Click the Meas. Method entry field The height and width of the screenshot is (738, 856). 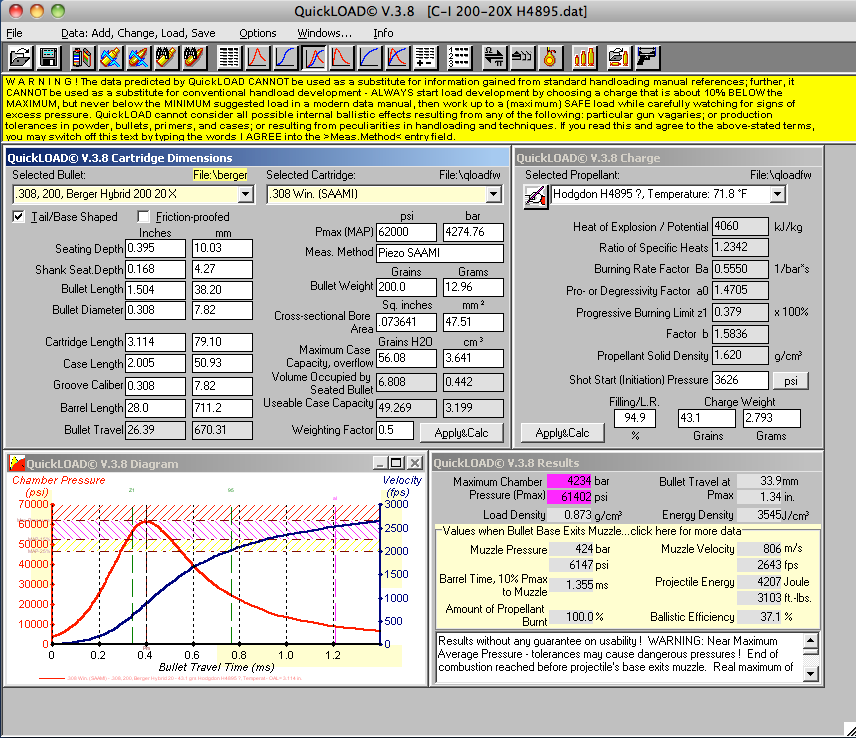coord(440,253)
